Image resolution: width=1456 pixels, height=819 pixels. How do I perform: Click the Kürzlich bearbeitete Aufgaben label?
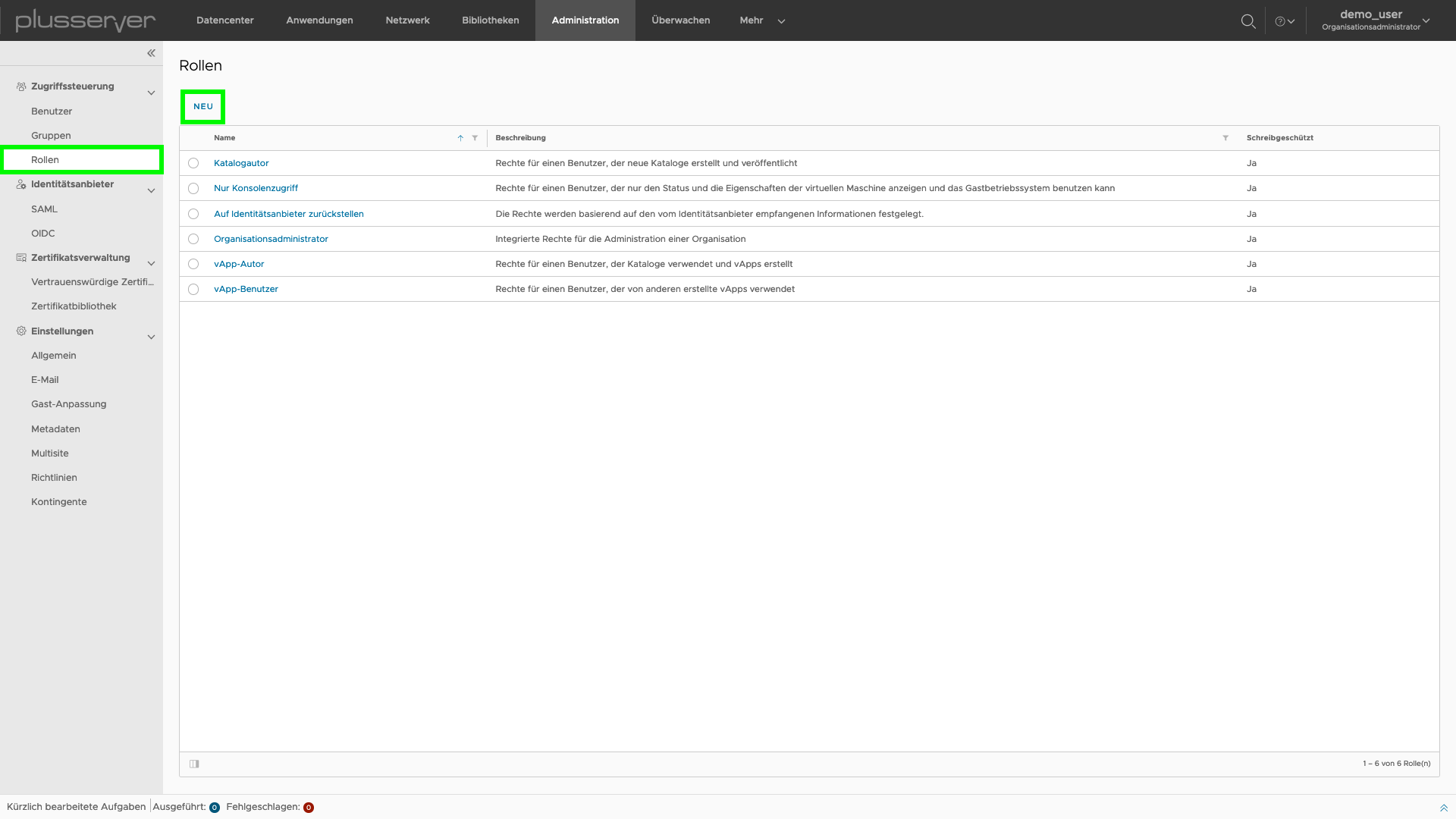click(x=76, y=807)
